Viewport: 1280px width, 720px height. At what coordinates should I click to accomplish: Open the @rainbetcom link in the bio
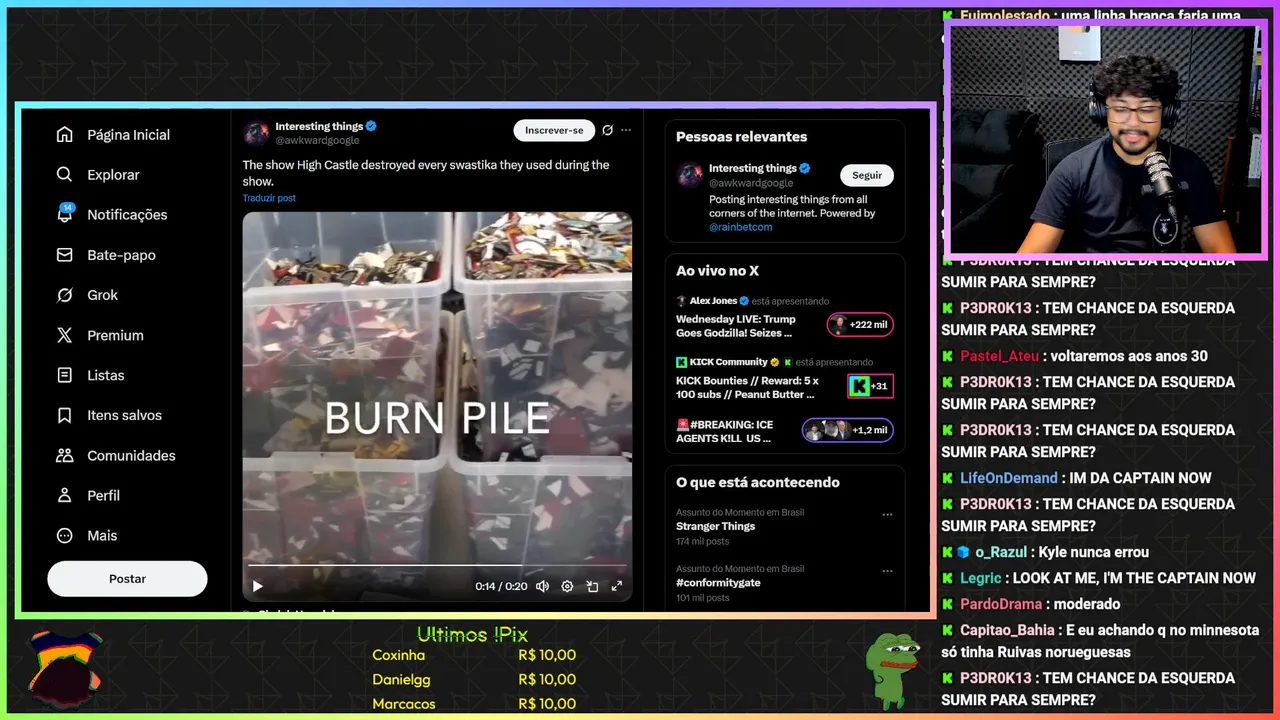[x=741, y=227]
